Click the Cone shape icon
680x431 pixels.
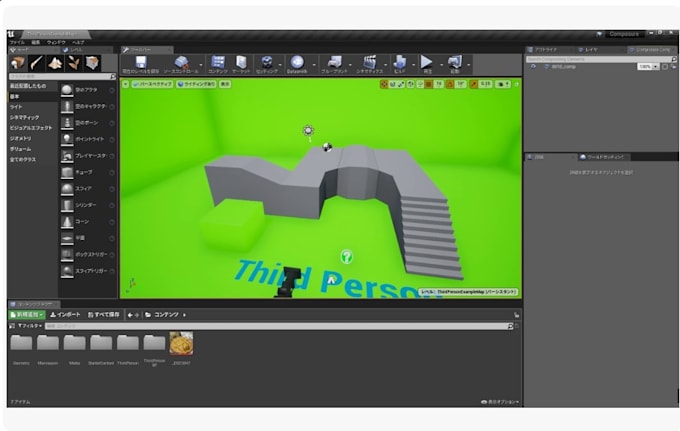[67, 222]
